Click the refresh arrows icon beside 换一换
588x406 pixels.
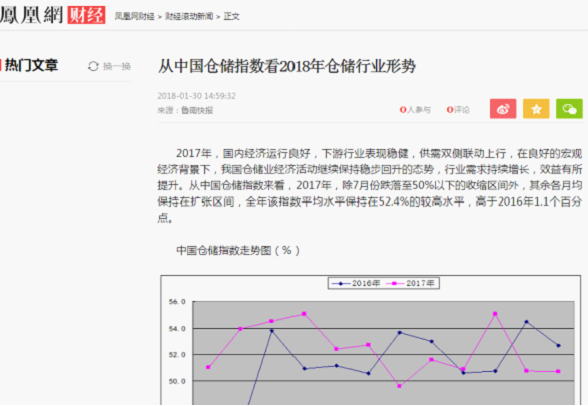(93, 66)
